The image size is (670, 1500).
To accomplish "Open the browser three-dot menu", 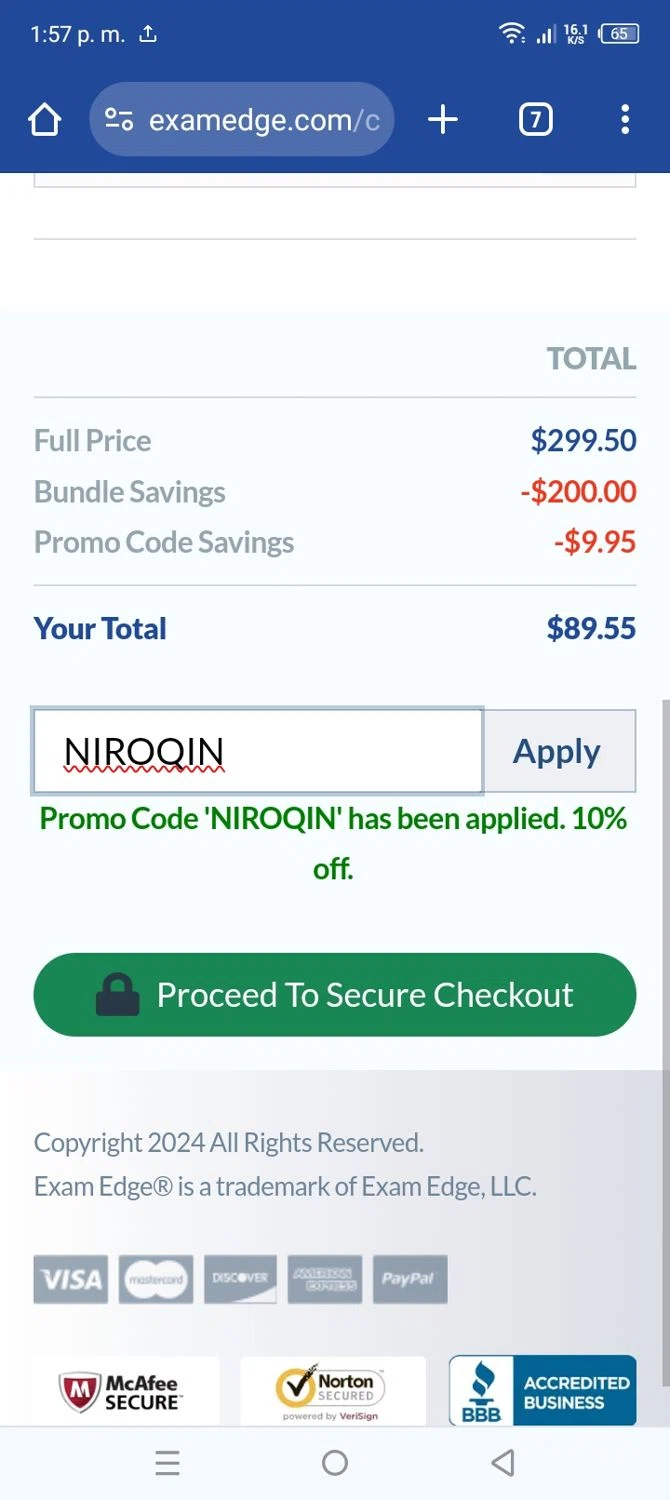I will click(625, 120).
